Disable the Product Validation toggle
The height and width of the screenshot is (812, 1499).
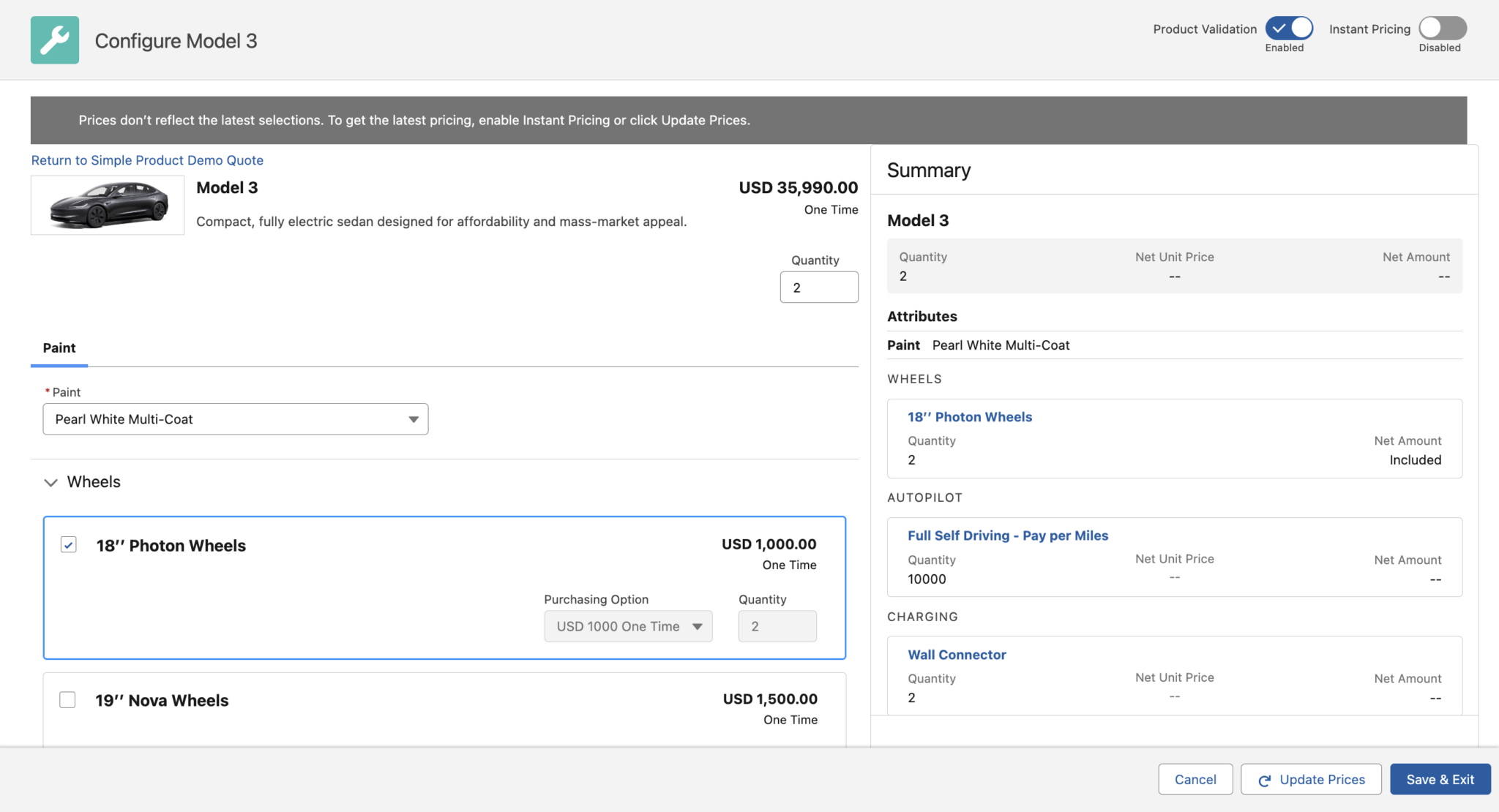[1288, 27]
